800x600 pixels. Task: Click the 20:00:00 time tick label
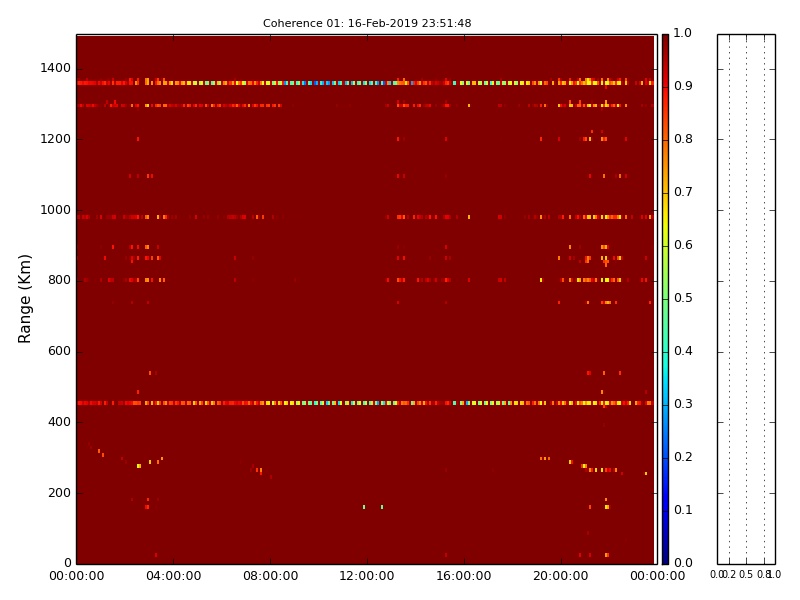click(x=561, y=577)
